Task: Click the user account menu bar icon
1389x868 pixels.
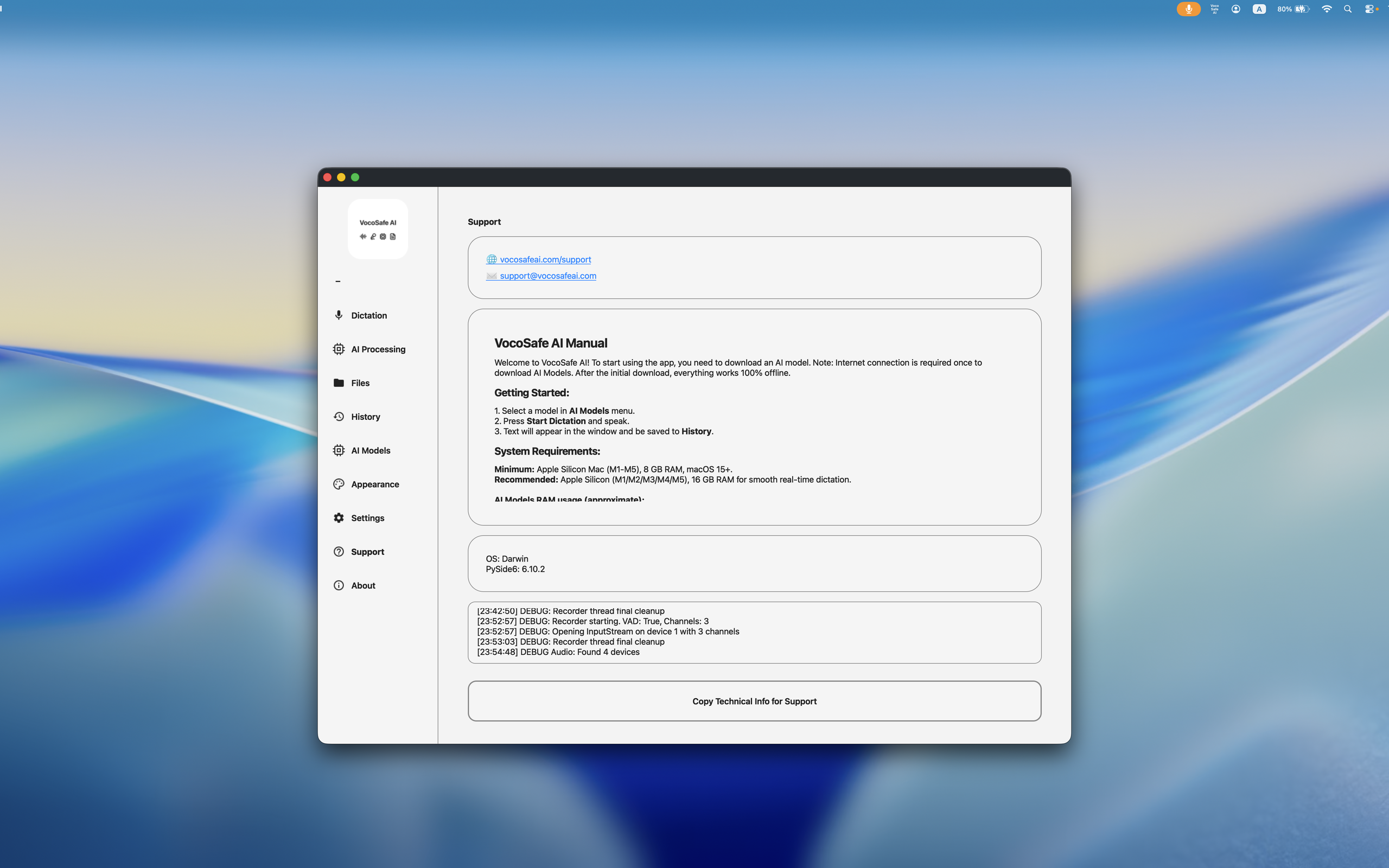Action: coord(1236,9)
